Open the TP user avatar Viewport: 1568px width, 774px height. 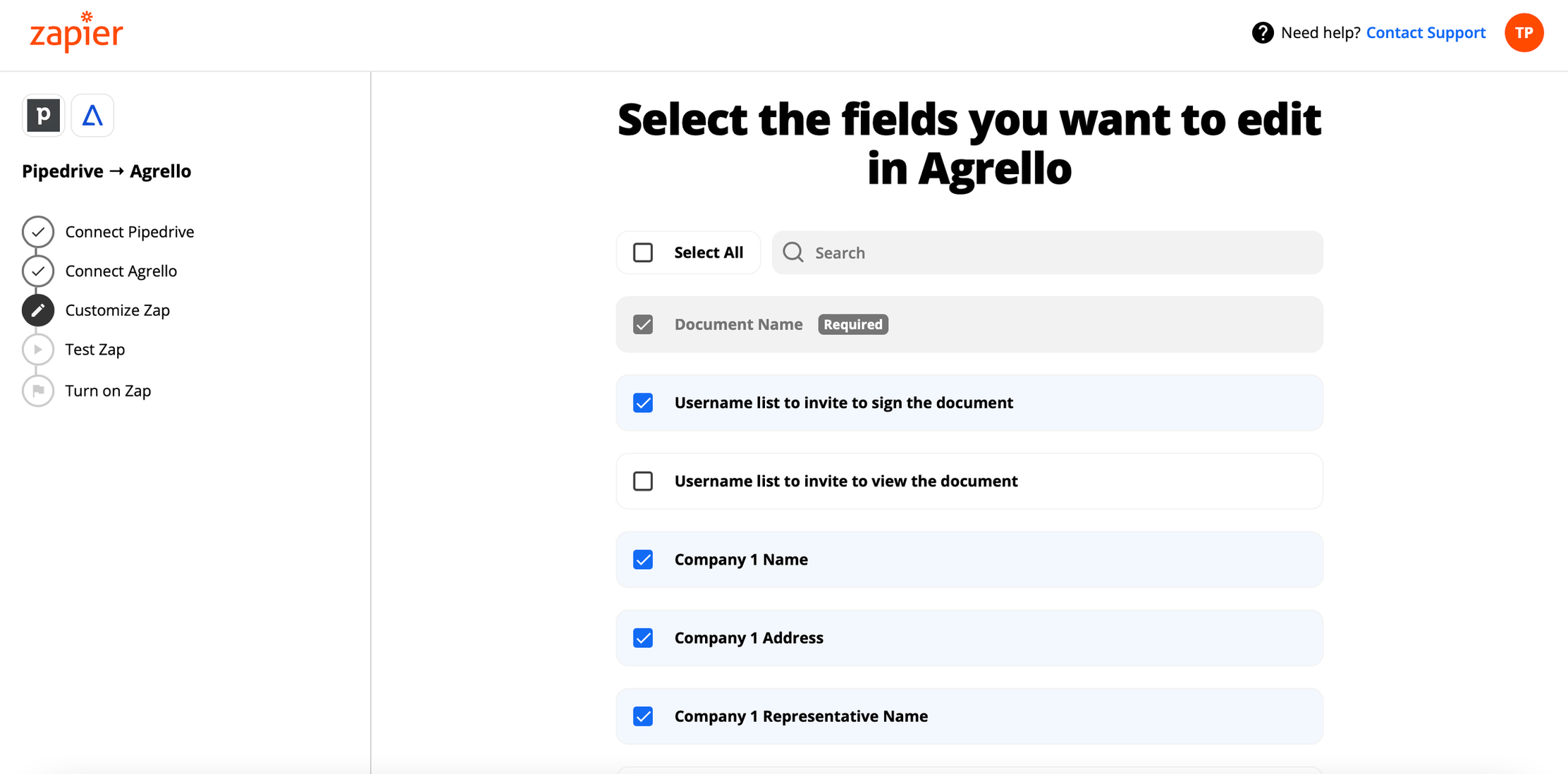pyautogui.click(x=1524, y=32)
